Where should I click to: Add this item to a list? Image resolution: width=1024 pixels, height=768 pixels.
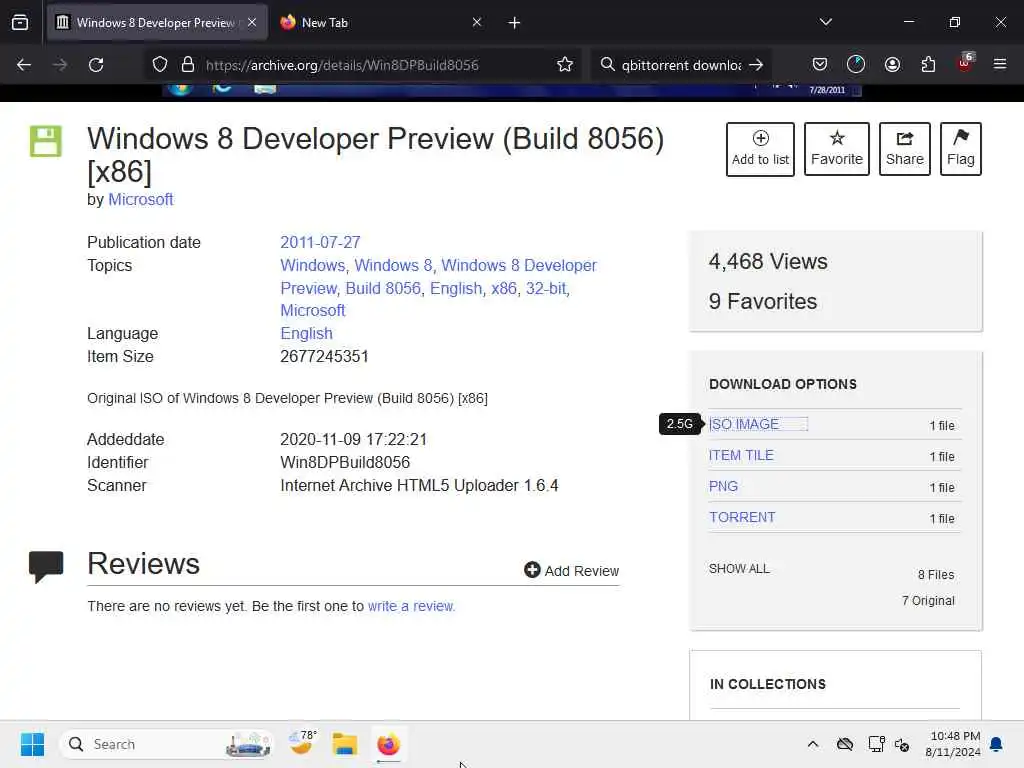tap(760, 149)
